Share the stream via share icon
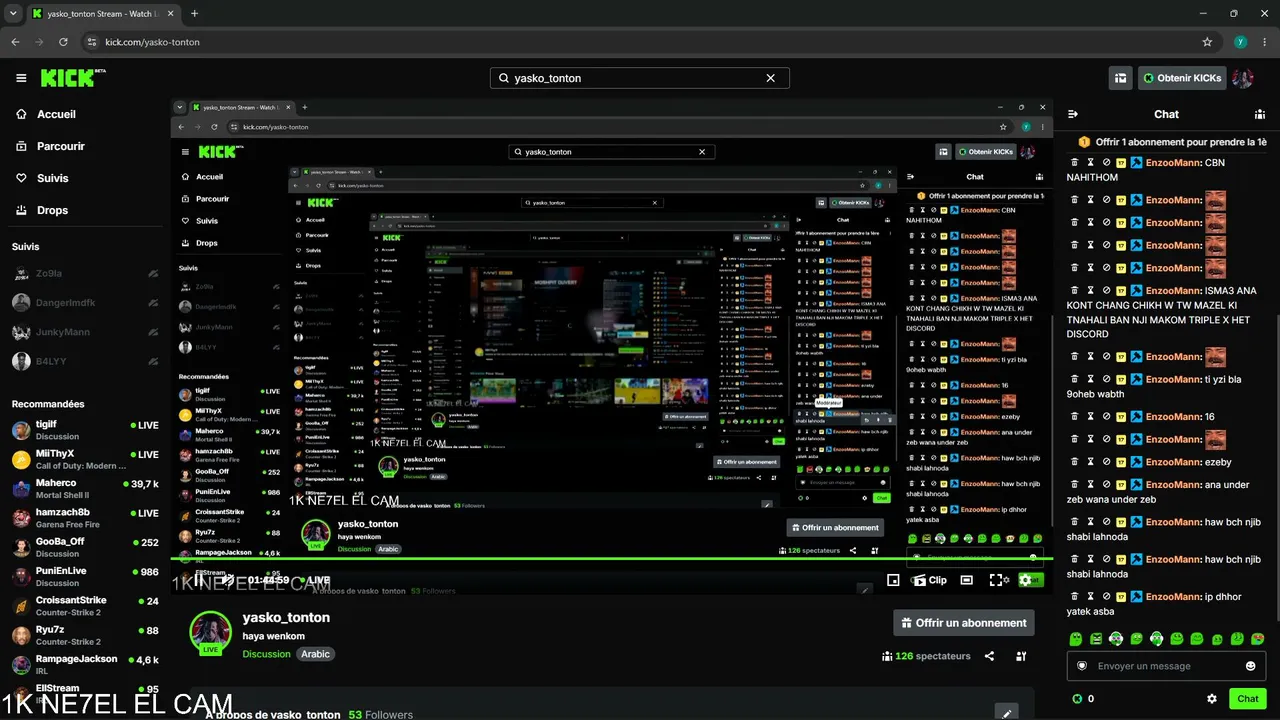This screenshot has height=720, width=1280. pyautogui.click(x=989, y=656)
